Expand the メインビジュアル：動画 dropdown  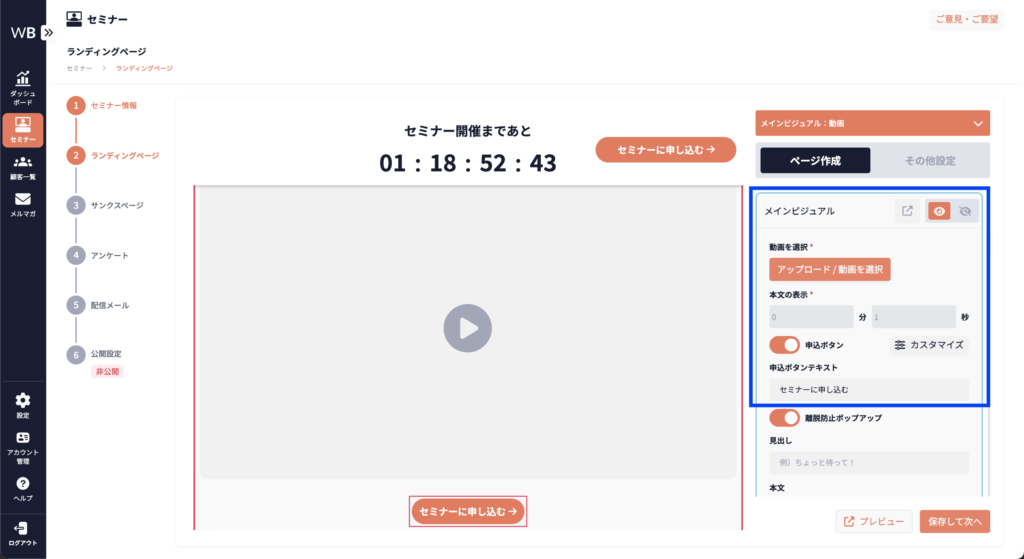point(977,124)
